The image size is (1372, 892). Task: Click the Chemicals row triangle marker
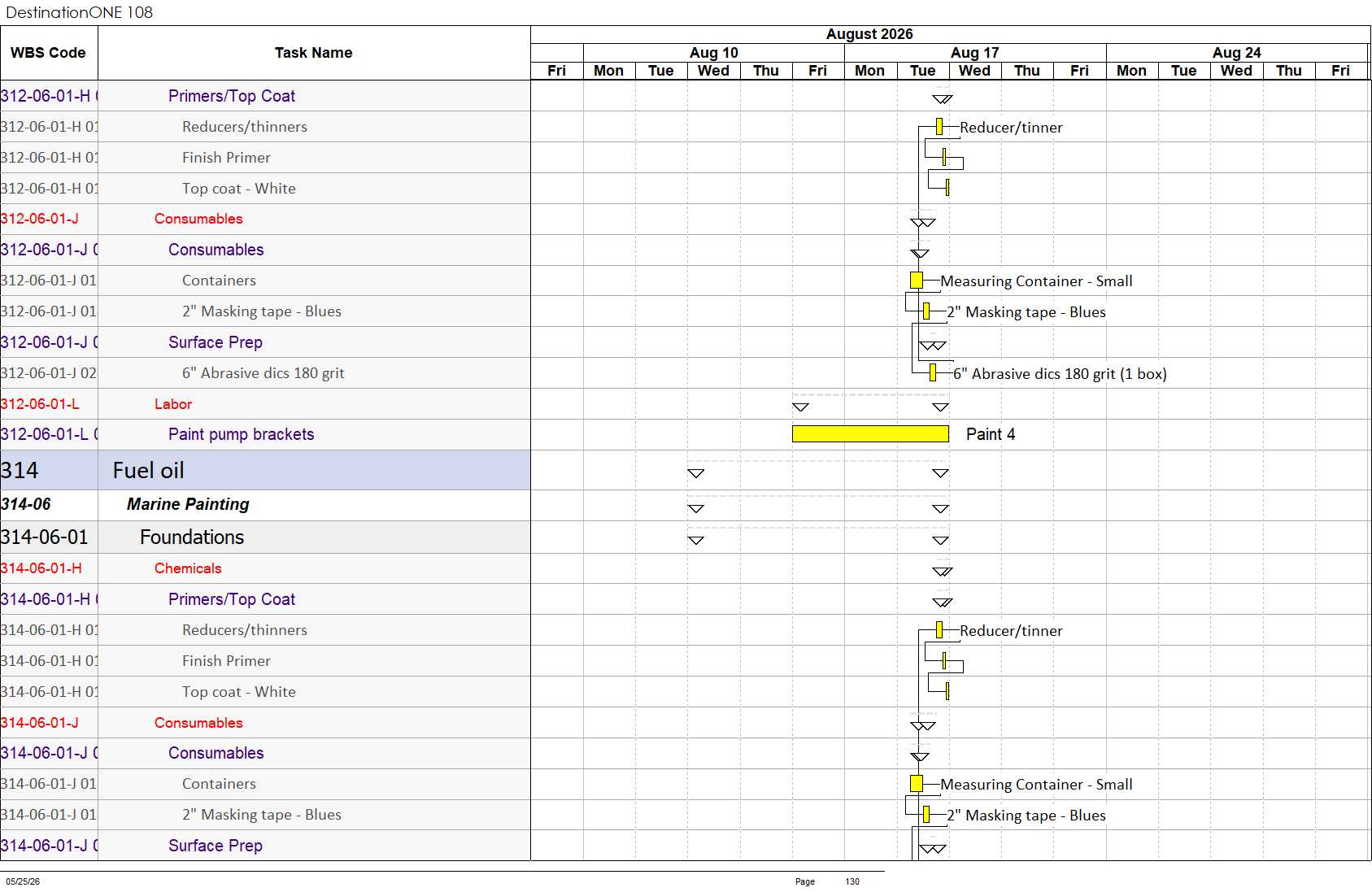coord(942,572)
